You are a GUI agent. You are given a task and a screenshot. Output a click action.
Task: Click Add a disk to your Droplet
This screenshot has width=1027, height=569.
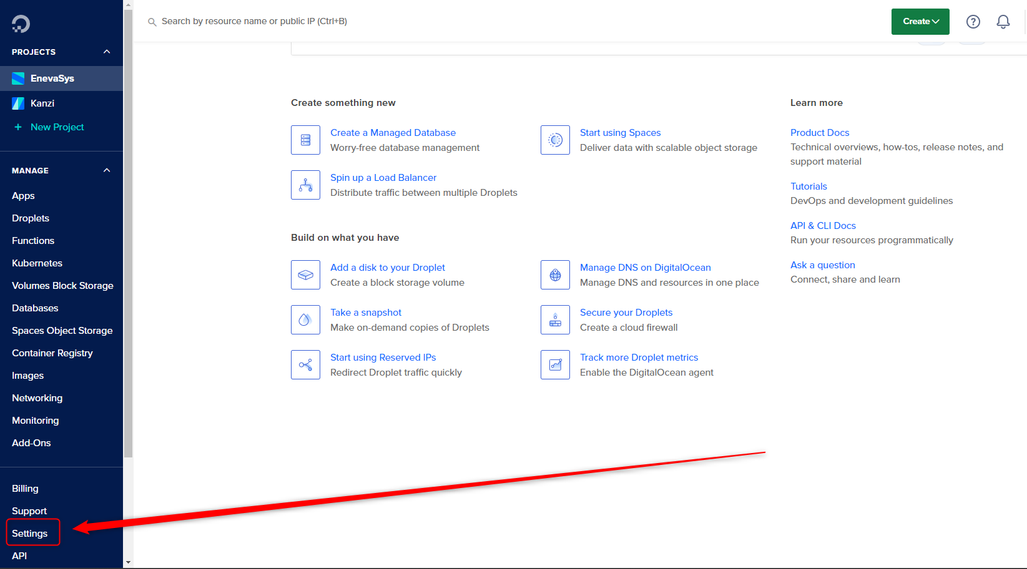pos(388,267)
